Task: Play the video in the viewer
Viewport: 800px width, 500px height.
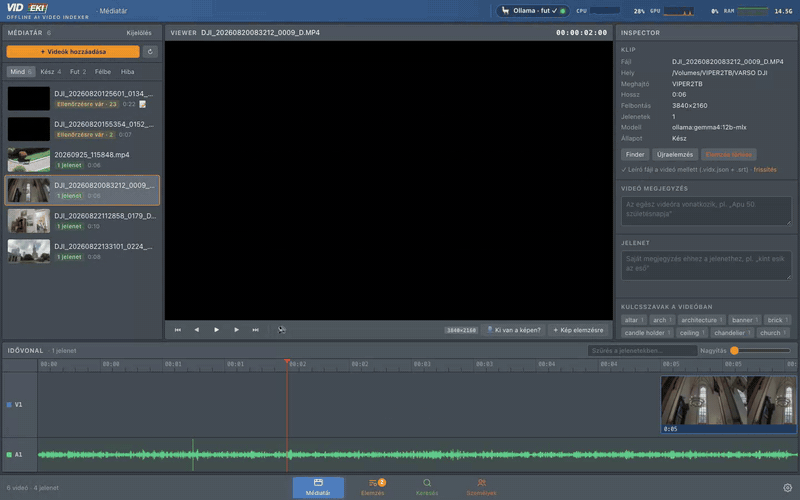Action: pyautogui.click(x=216, y=330)
